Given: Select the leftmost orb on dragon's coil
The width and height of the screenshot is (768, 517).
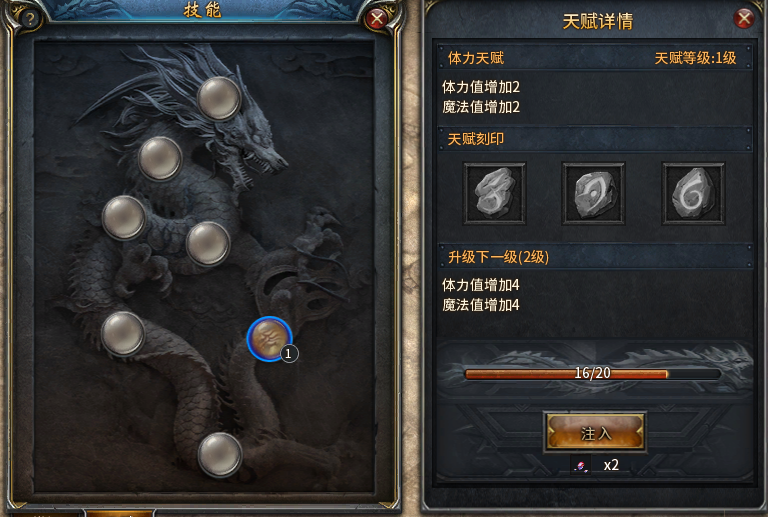Looking at the screenshot, I should pos(123,218).
